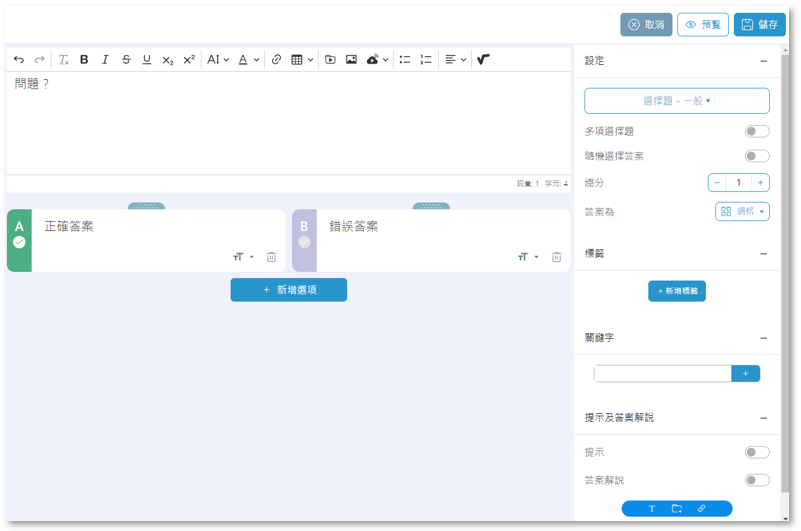Enable the 多項選擇題 switch
801x531 pixels.
pos(757,131)
